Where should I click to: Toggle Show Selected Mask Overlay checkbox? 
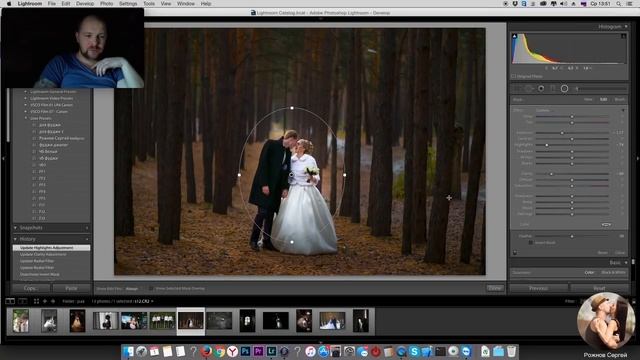pyautogui.click(x=151, y=289)
